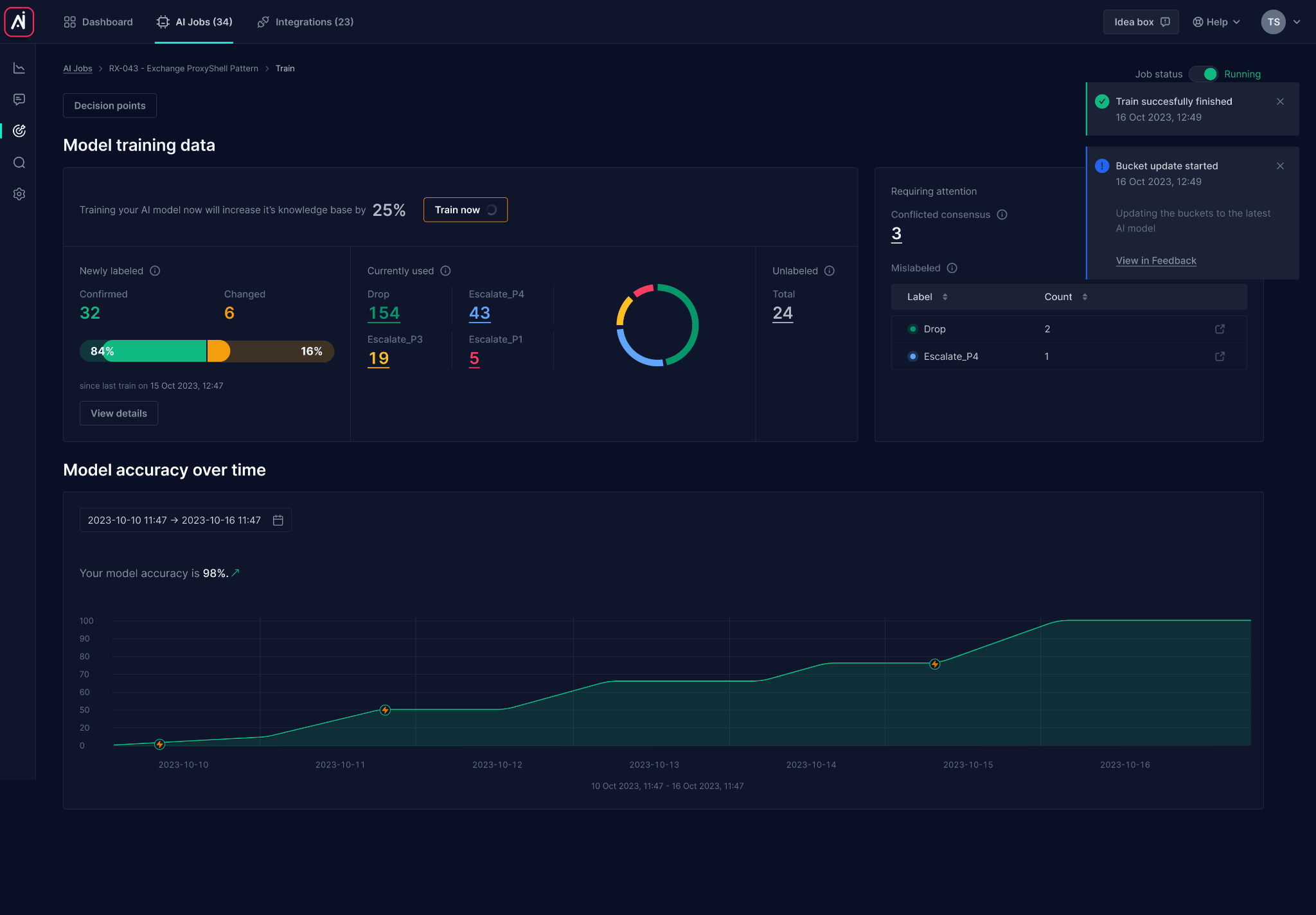Click the calendar icon in the date range
Image resolution: width=1316 pixels, height=915 pixels.
278,520
